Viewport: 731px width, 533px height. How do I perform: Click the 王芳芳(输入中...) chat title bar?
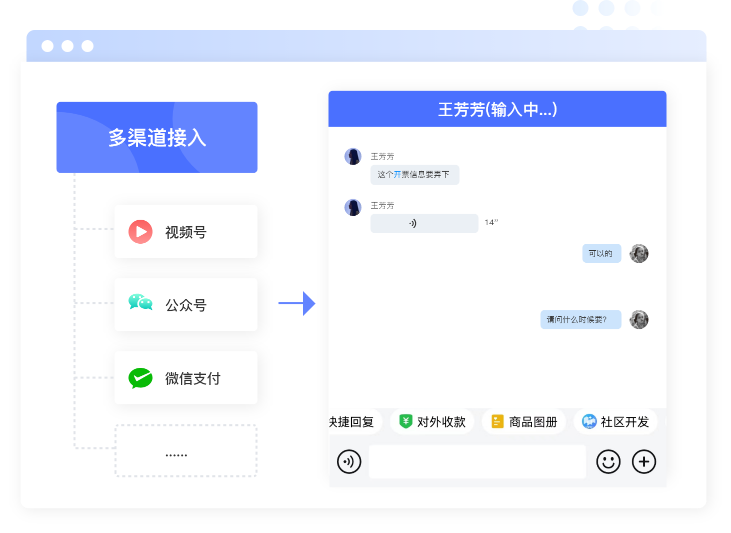pyautogui.click(x=497, y=109)
